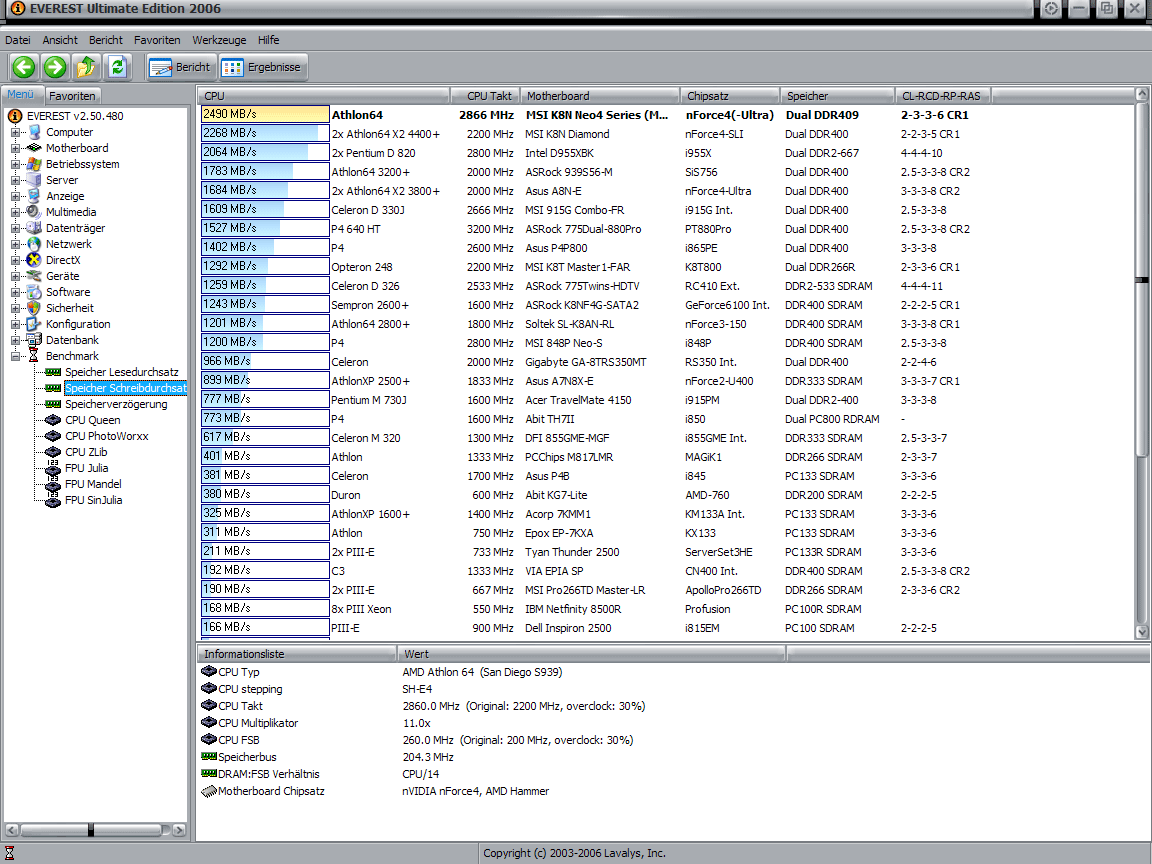The width and height of the screenshot is (1152, 864).
Task: Click the results list scroll-down arrow
Action: (1142, 631)
